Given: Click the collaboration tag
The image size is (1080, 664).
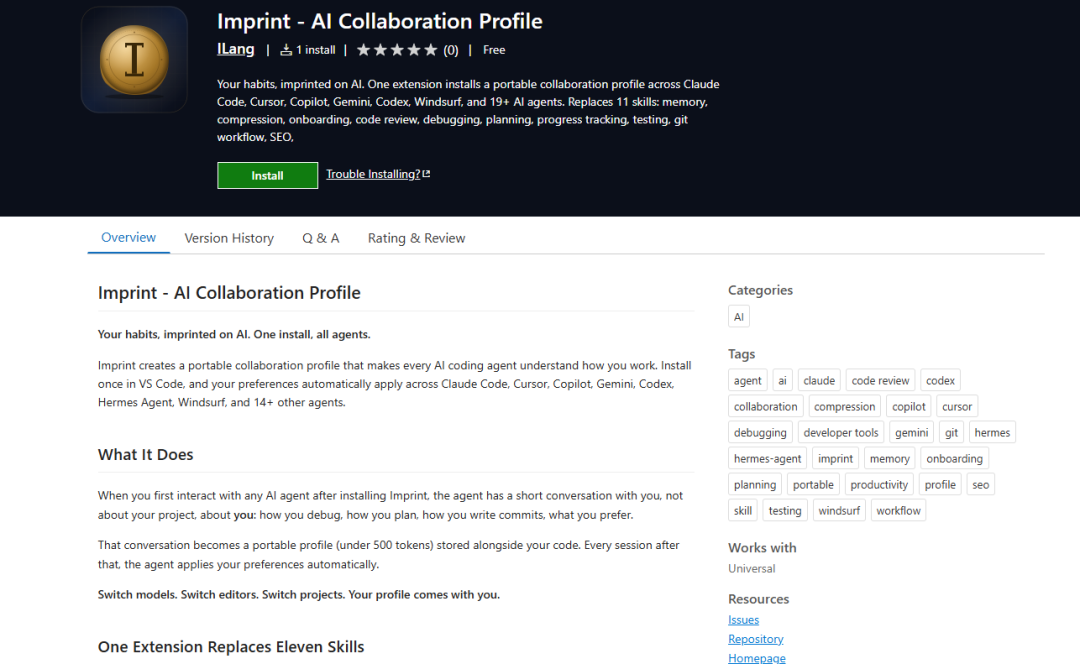Looking at the screenshot, I should [765, 406].
